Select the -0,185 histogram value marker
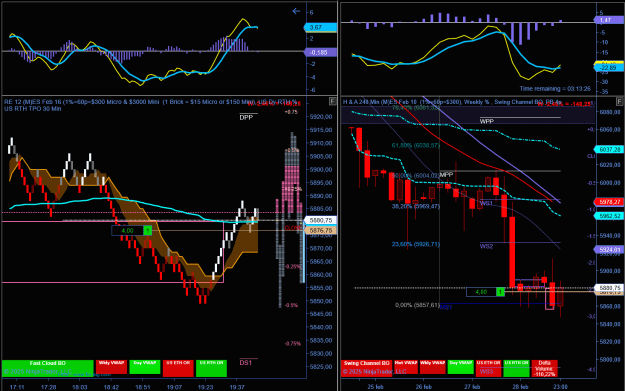The image size is (625, 391). [320, 52]
